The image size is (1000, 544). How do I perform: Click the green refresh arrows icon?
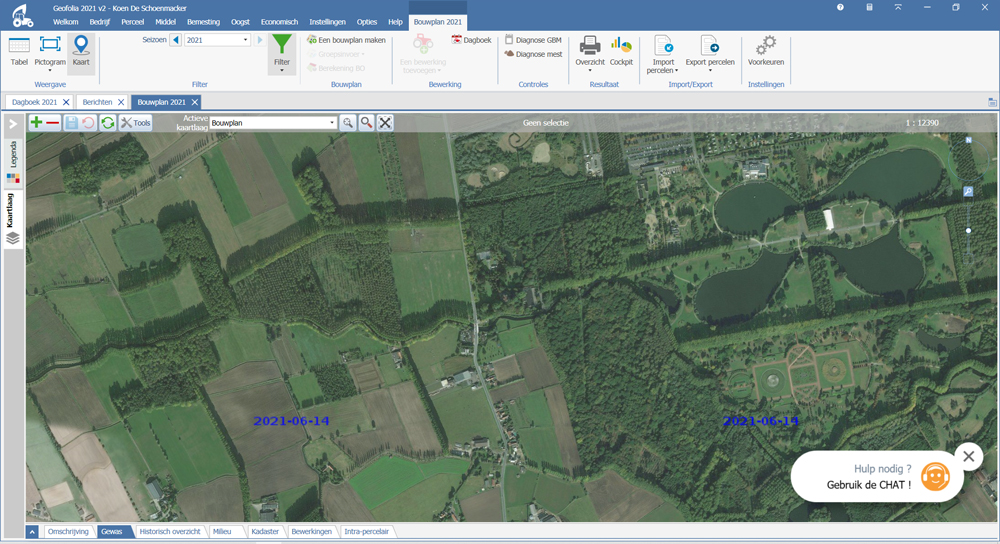point(108,122)
